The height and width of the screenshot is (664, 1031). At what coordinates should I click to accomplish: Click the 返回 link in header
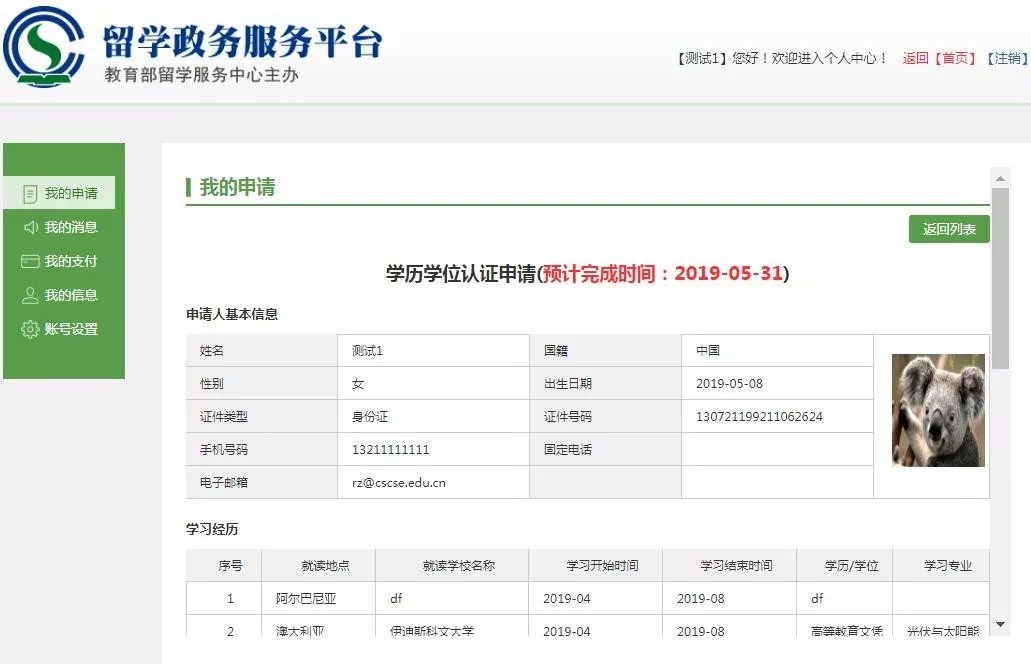pos(915,58)
